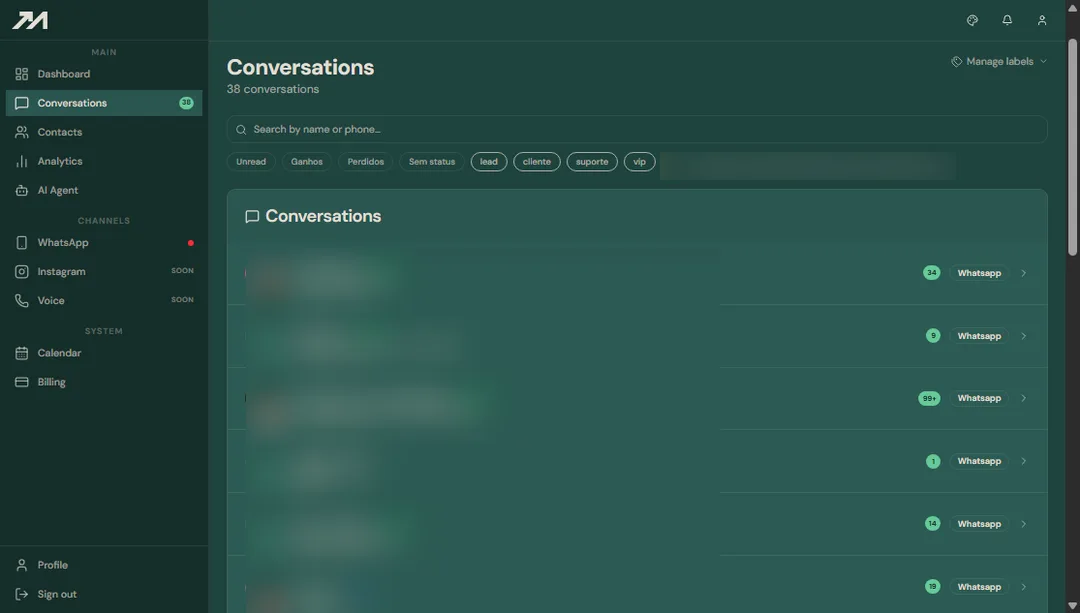
Task: Open the conversation with 14 unread via chevron
Action: 1024,524
